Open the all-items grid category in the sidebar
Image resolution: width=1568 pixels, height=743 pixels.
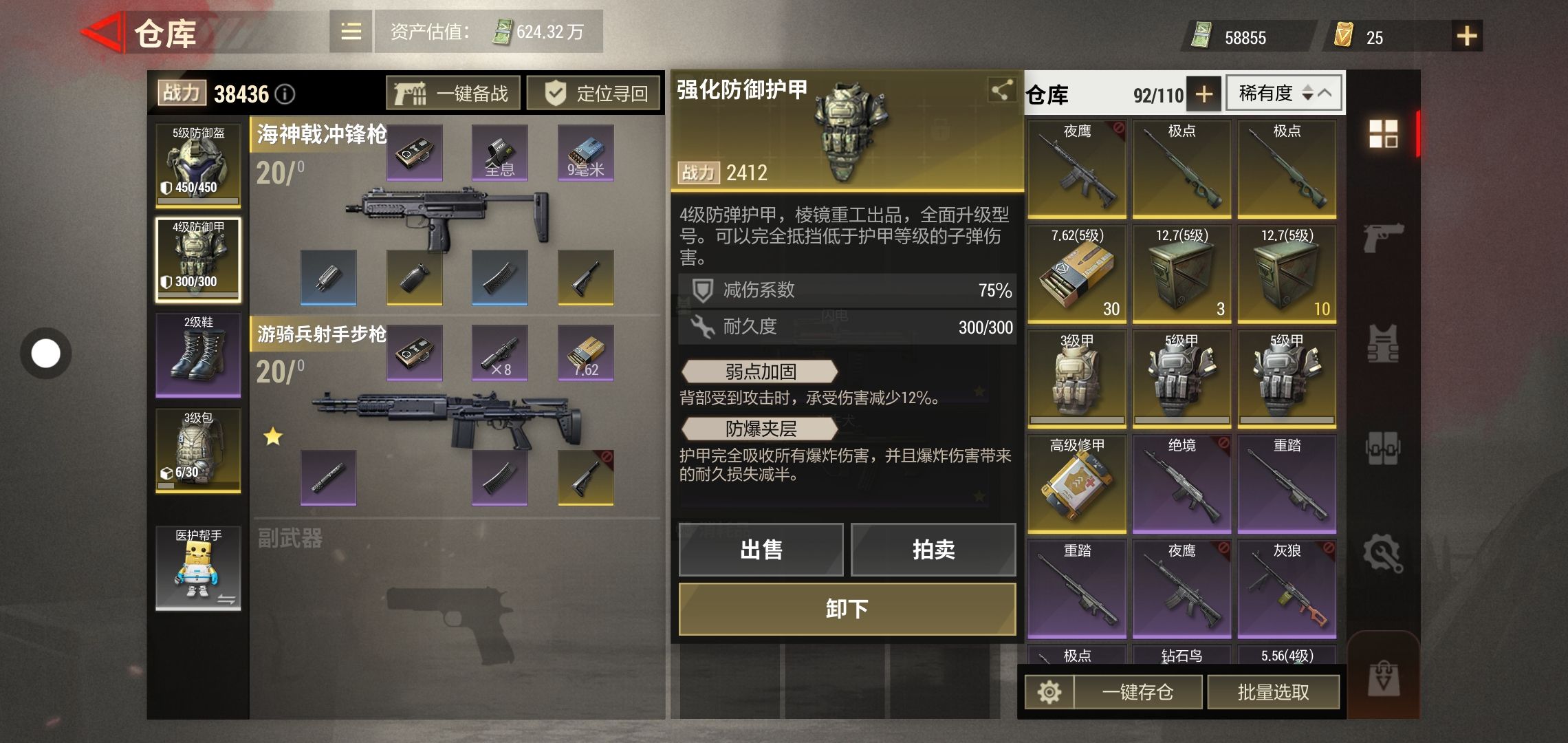[1383, 133]
